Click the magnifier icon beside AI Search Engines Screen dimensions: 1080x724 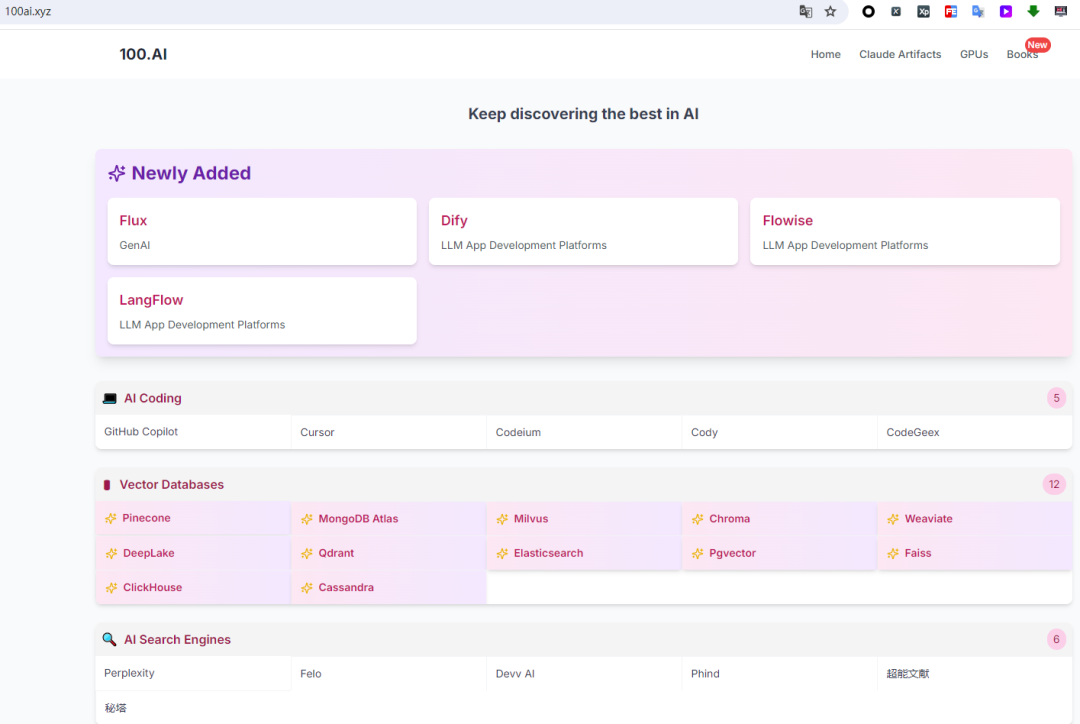point(109,640)
